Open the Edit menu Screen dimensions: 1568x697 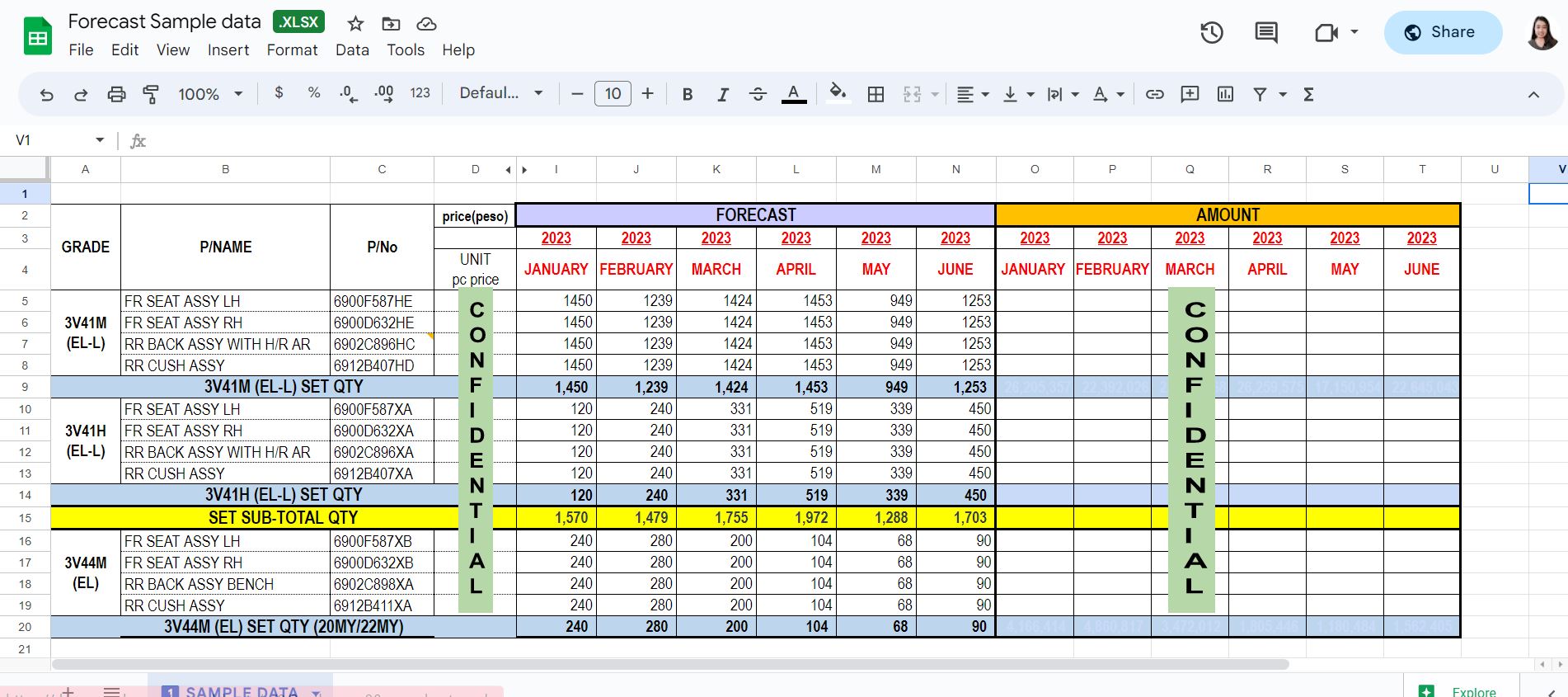[124, 49]
